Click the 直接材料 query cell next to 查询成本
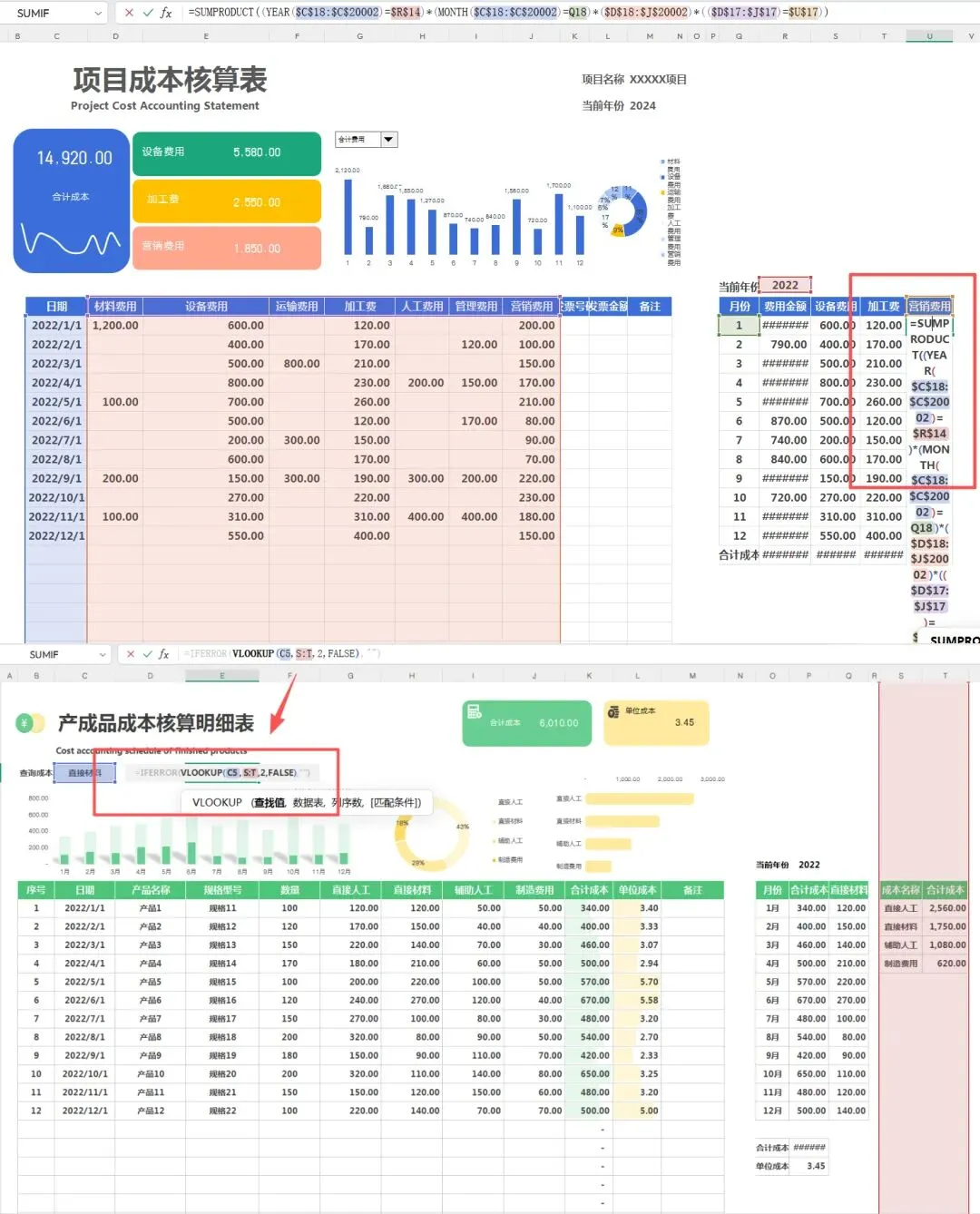The image size is (980, 1214). (84, 773)
